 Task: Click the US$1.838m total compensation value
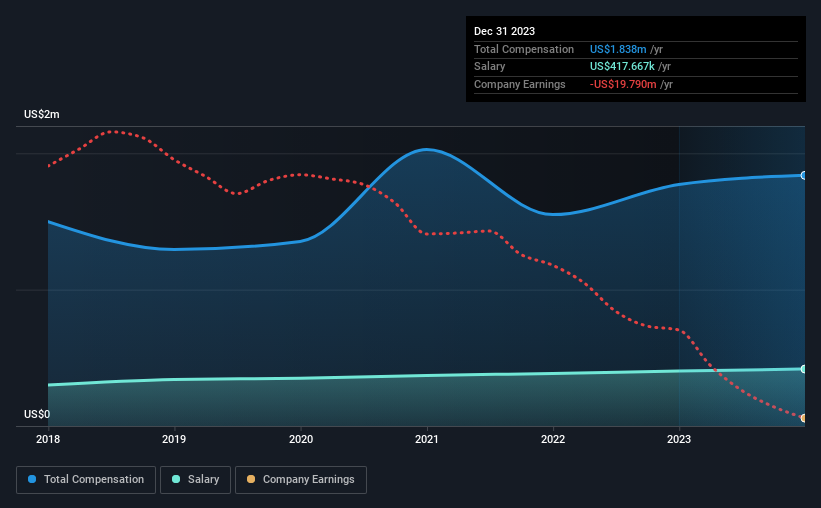(x=618, y=49)
